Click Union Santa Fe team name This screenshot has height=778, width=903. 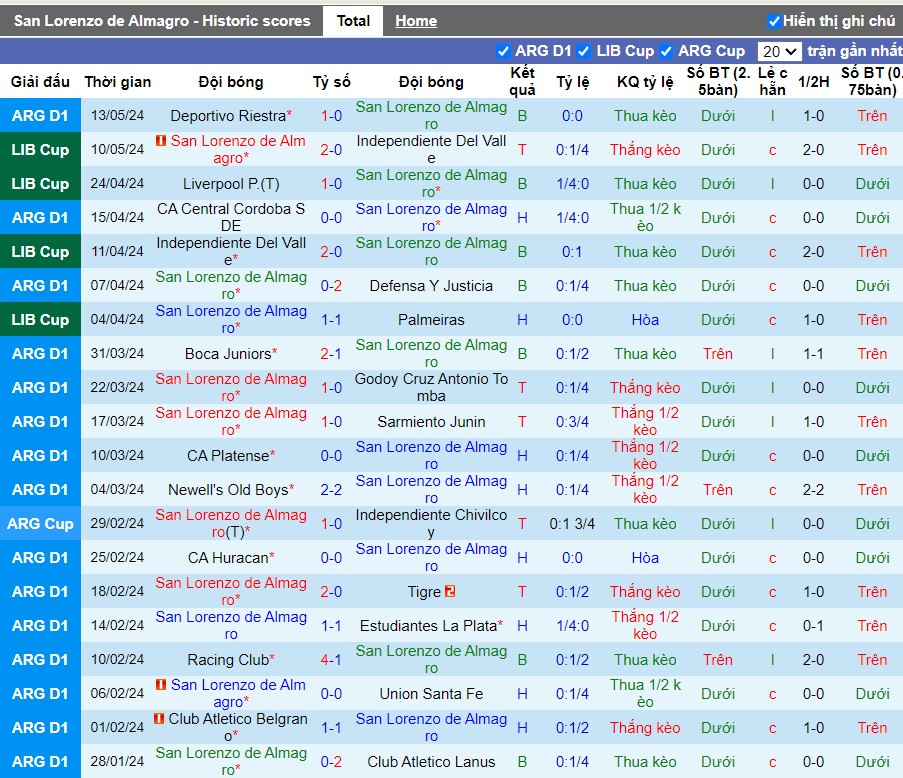(x=431, y=693)
